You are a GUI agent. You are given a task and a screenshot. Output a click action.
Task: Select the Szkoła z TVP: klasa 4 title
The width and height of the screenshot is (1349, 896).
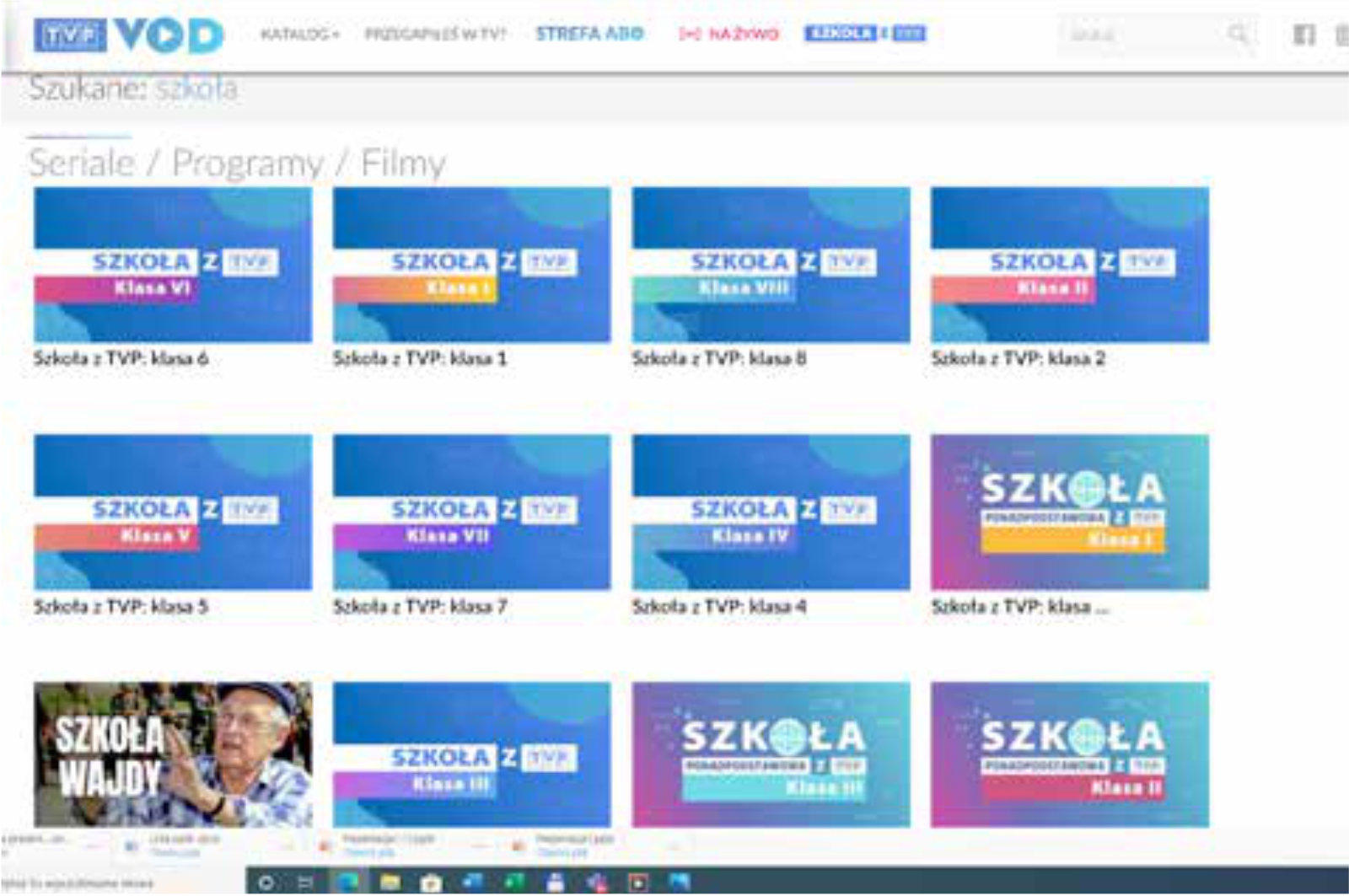tap(719, 606)
